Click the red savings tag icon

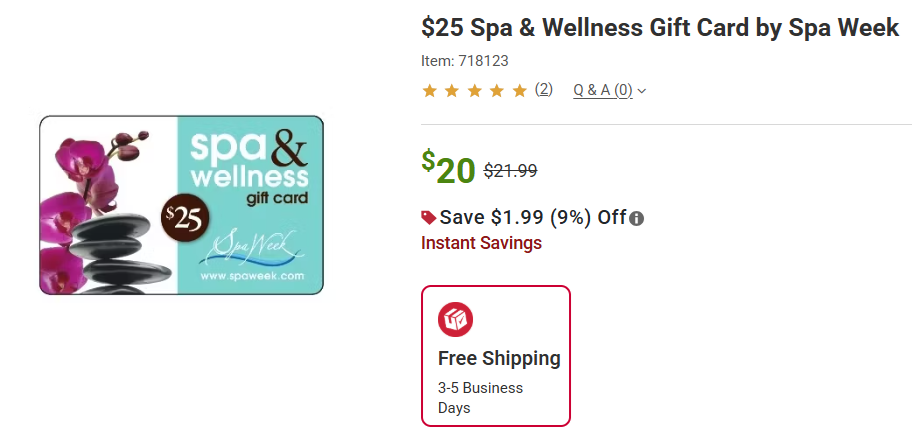pyautogui.click(x=429, y=217)
